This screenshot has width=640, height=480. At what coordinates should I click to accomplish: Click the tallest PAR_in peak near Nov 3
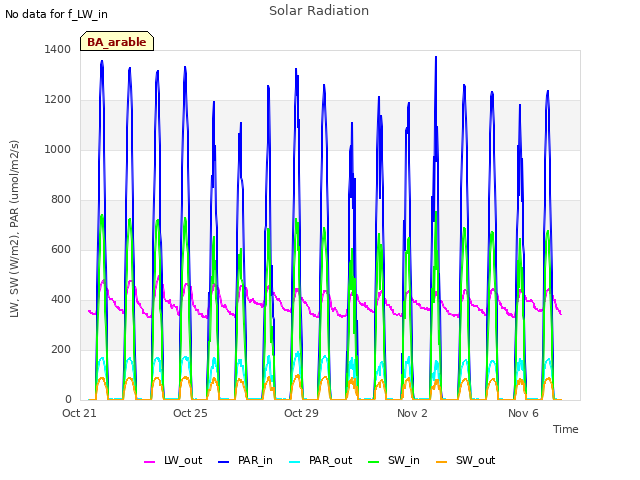[x=436, y=58]
